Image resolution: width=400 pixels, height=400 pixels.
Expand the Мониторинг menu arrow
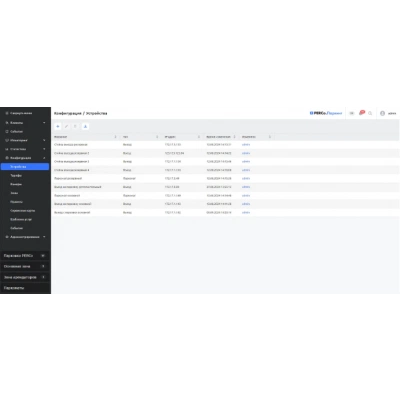point(44,140)
